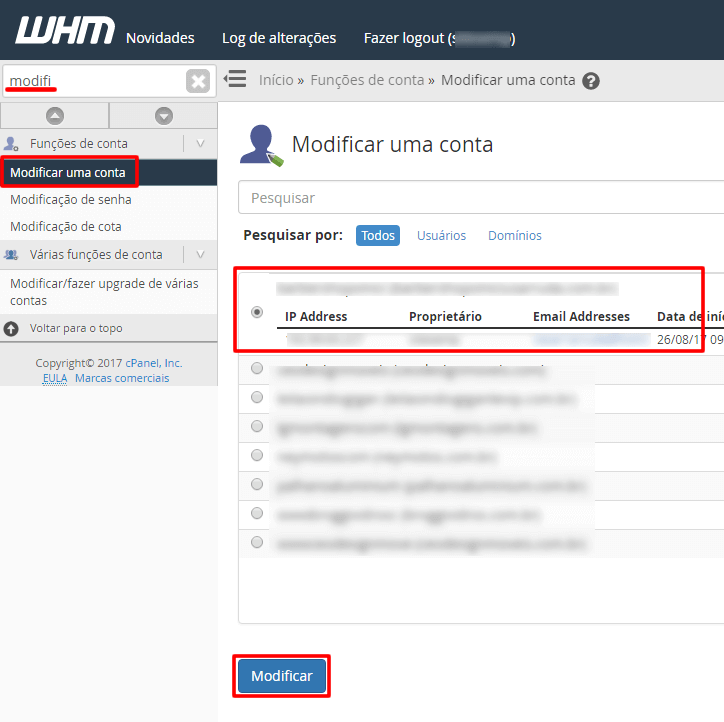Select the seventh account radio button
The width and height of the screenshot is (724, 722).
[257, 513]
